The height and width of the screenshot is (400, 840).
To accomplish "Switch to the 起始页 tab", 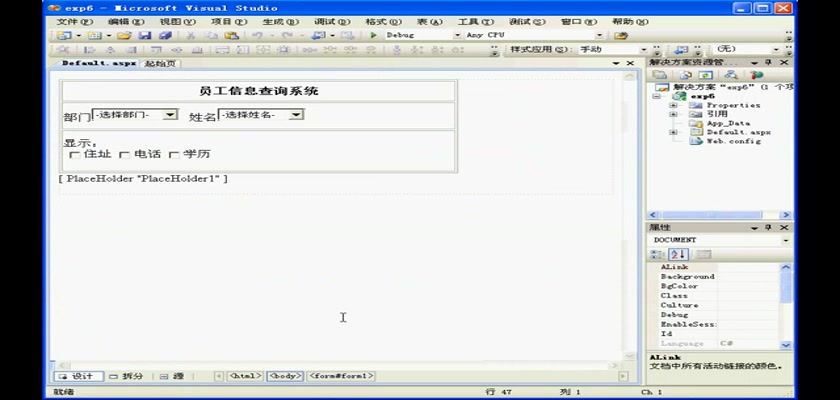I will pos(159,63).
